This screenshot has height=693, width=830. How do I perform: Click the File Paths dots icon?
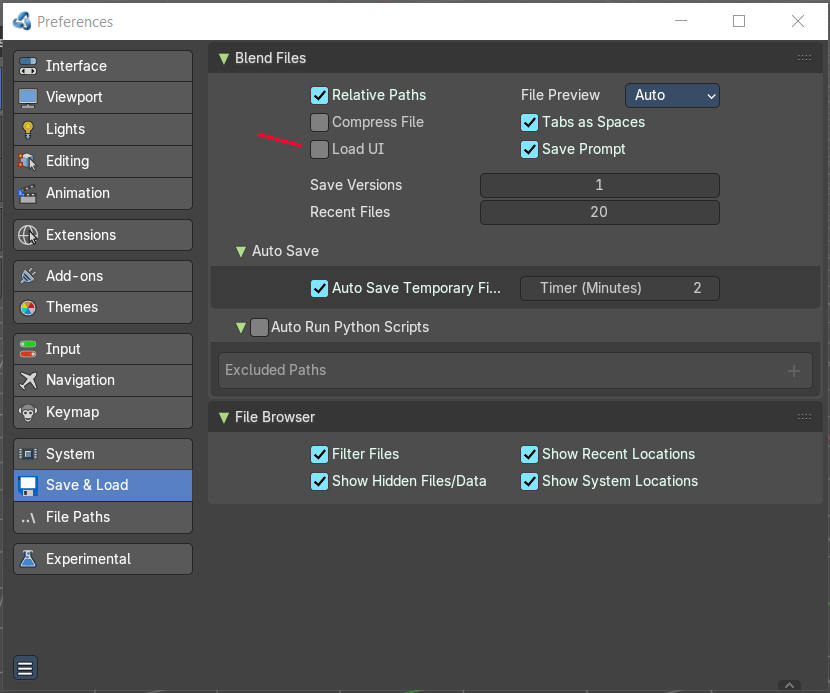point(28,518)
